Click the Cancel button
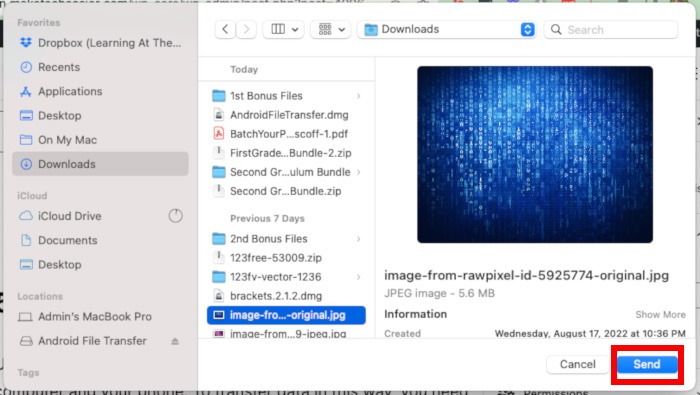 pyautogui.click(x=577, y=364)
